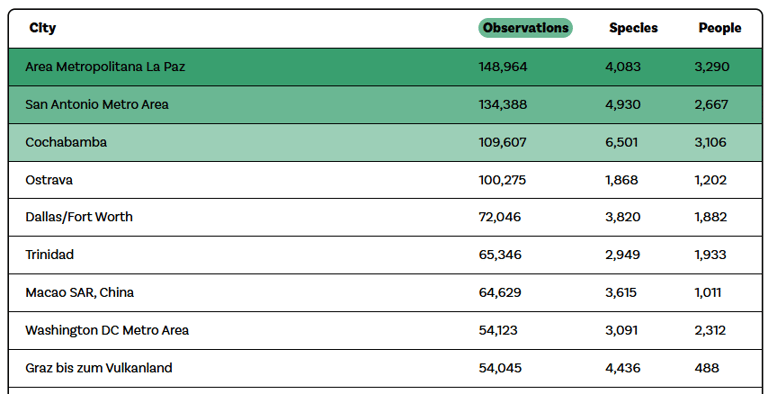Click Macao people count 1,011
This screenshot has width=768, height=394.
click(708, 293)
